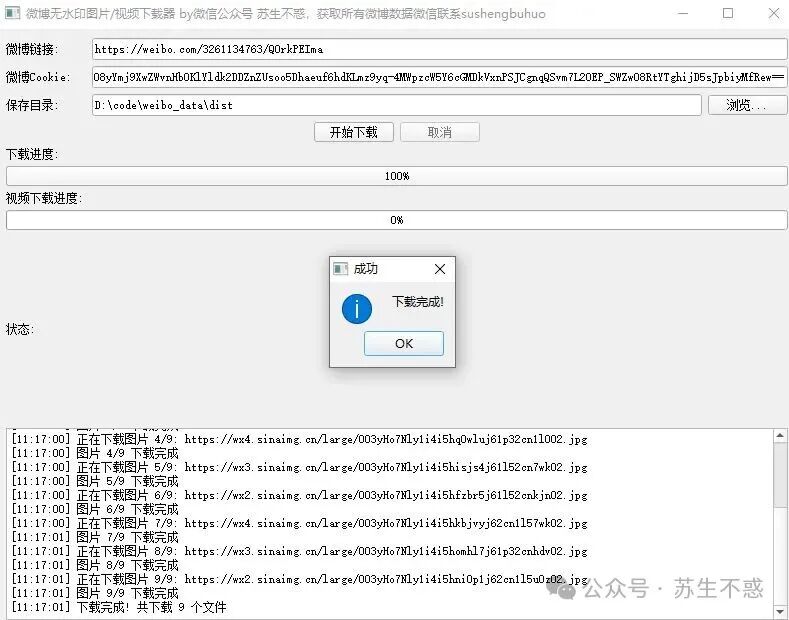Click the 下载进度 100% progress bar
789x620 pixels.
point(397,176)
